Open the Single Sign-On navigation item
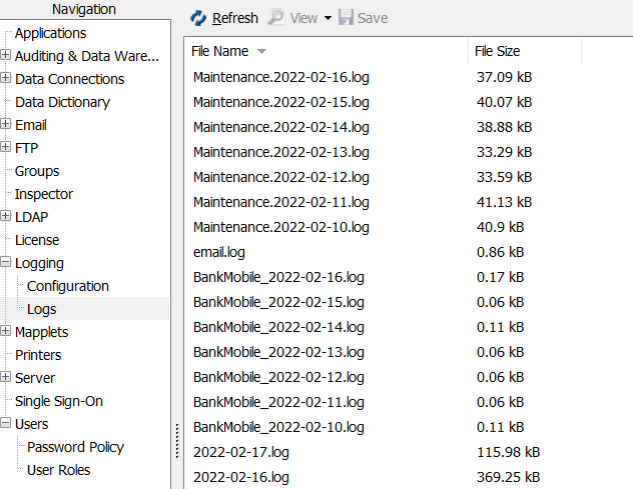 (x=59, y=401)
